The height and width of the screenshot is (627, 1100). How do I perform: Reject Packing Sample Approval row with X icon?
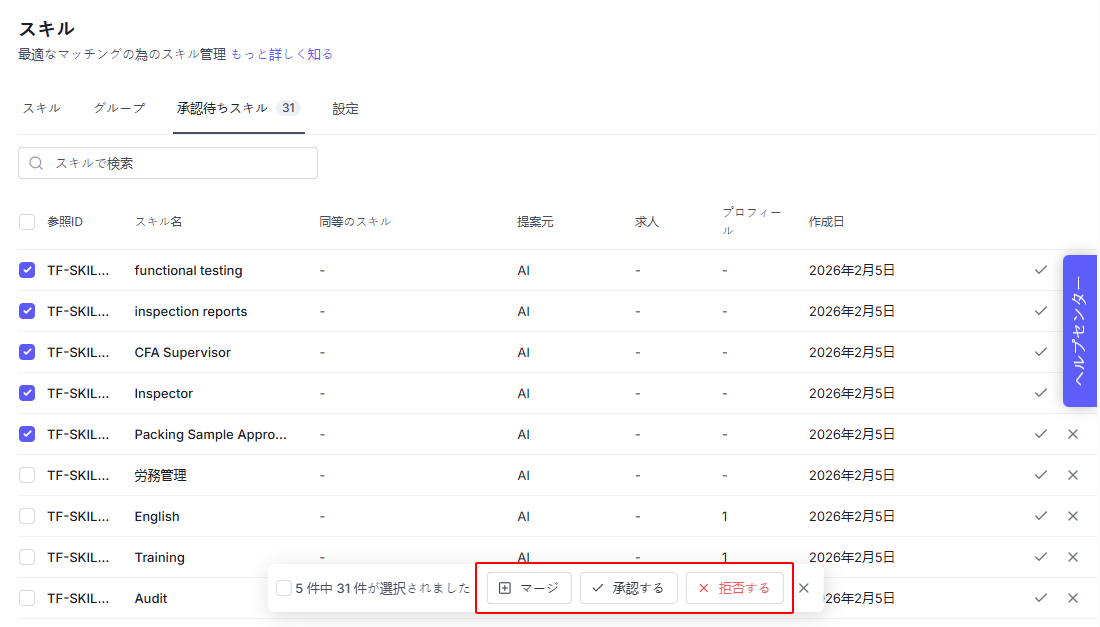(x=1073, y=434)
